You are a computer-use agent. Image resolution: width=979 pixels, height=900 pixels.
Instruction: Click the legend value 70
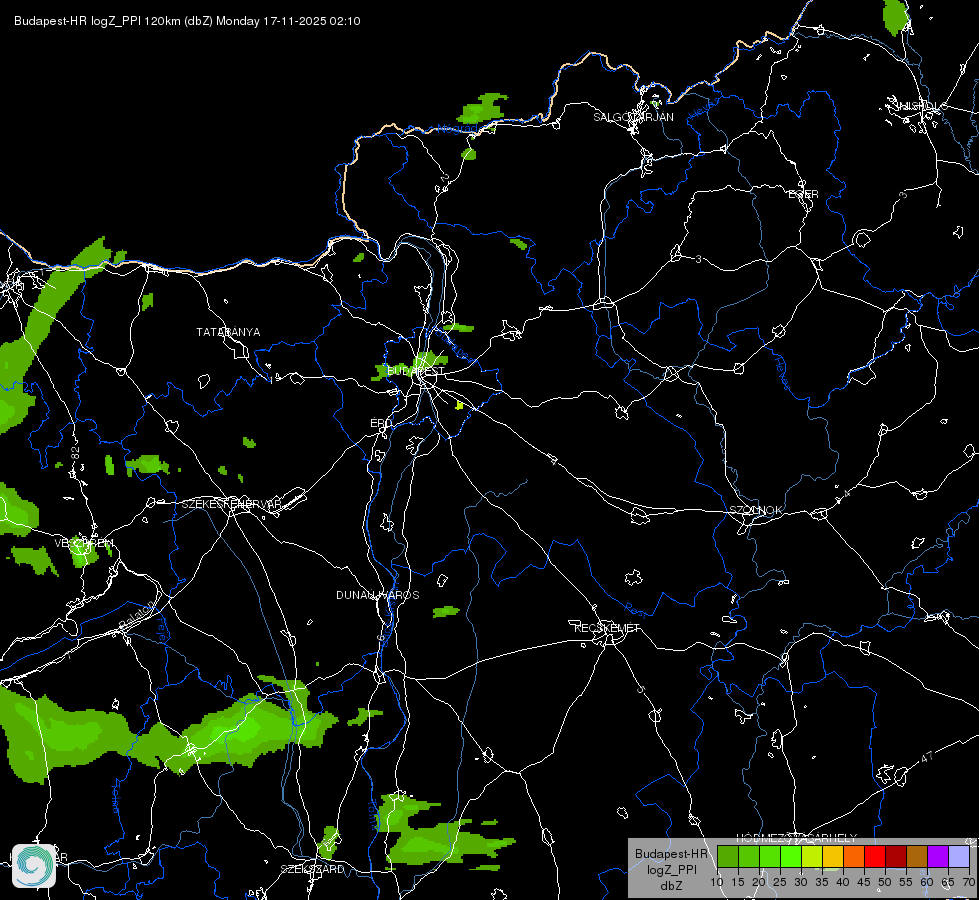968,883
